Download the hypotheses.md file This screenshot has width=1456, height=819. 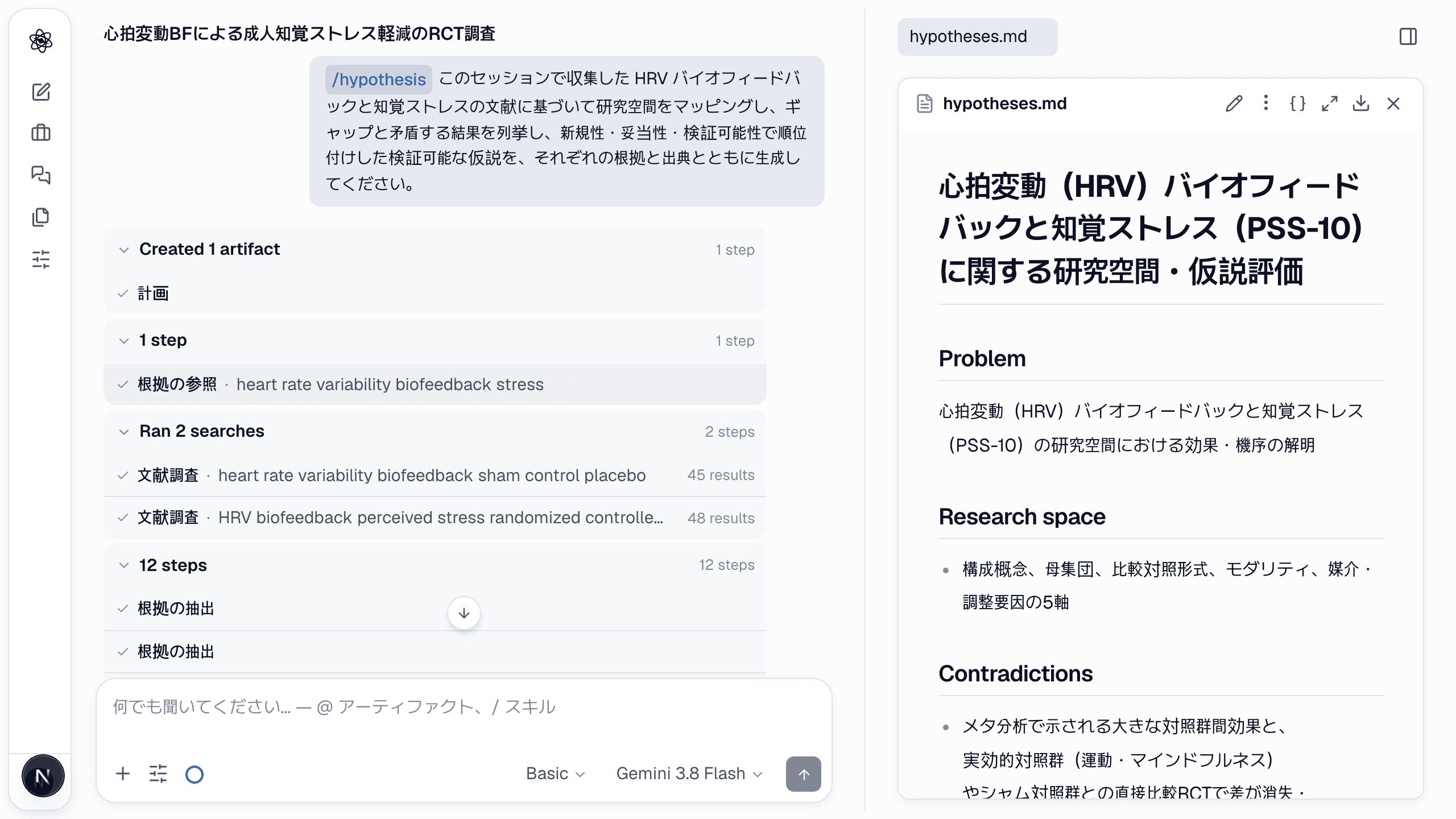(1361, 104)
